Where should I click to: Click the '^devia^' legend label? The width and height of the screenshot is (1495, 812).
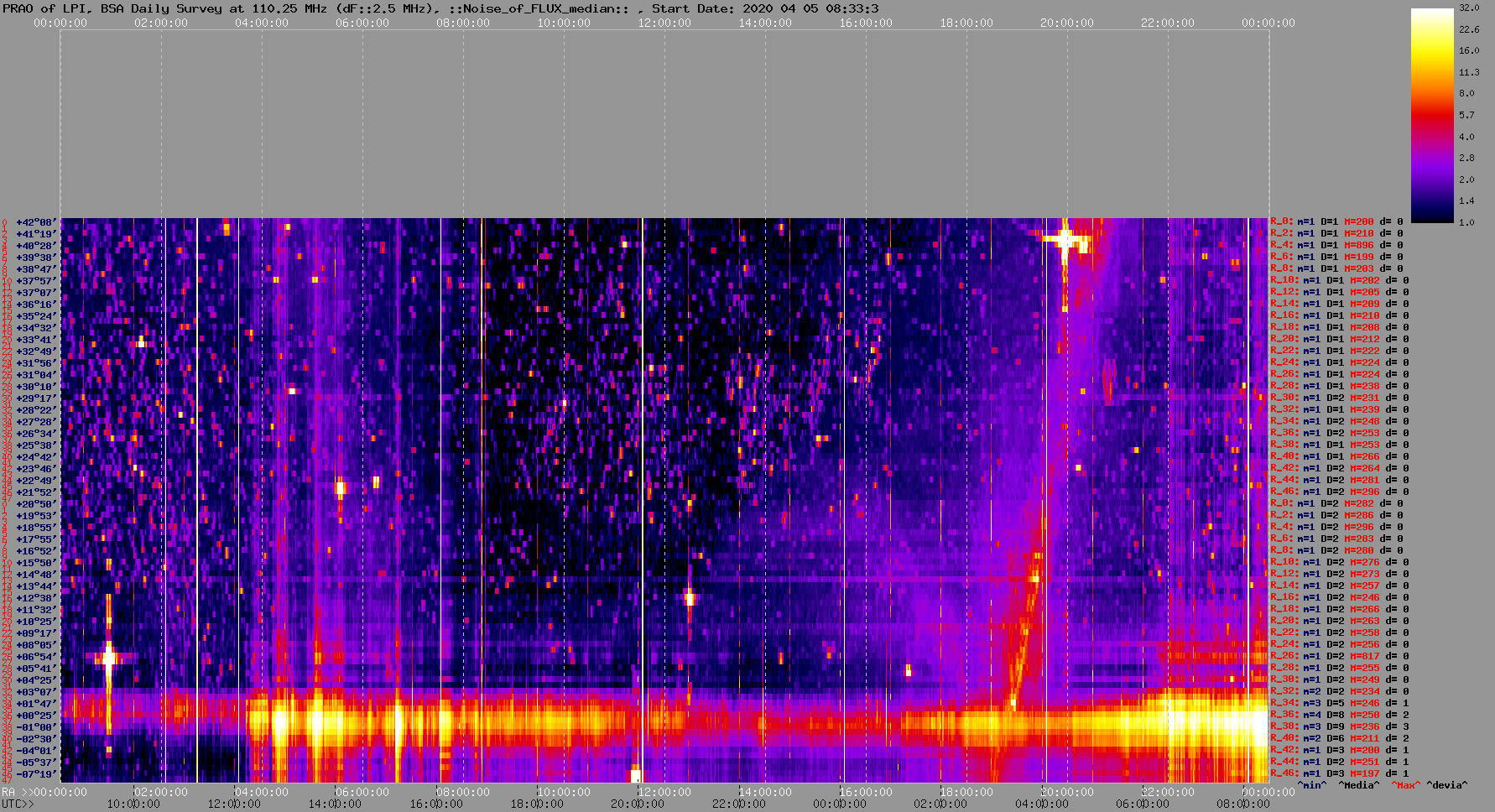[1447, 785]
